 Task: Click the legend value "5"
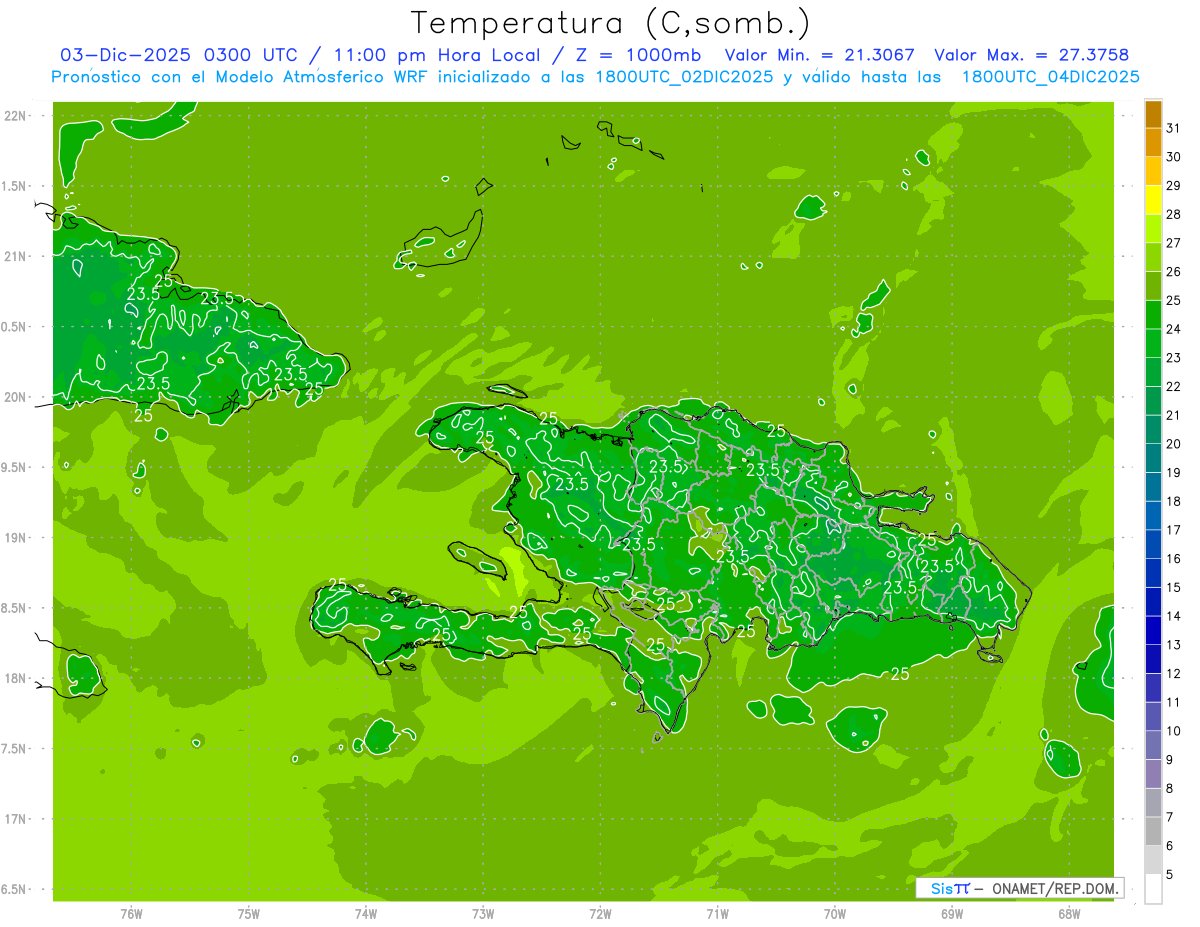[x=1170, y=875]
